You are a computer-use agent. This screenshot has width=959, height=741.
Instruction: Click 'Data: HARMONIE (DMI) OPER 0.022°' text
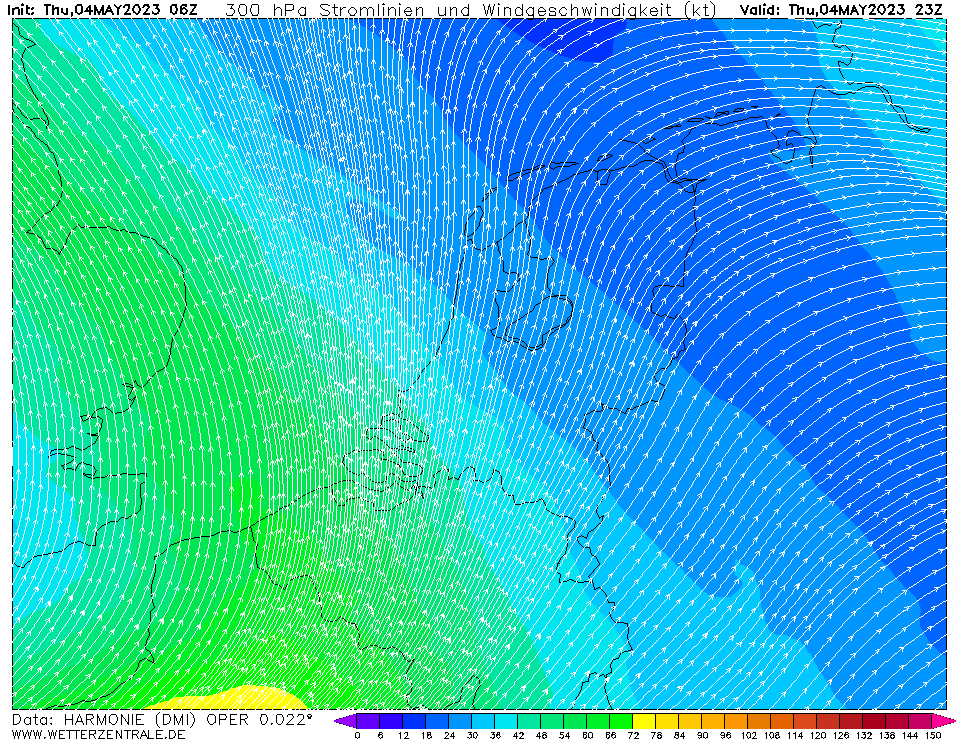[162, 720]
